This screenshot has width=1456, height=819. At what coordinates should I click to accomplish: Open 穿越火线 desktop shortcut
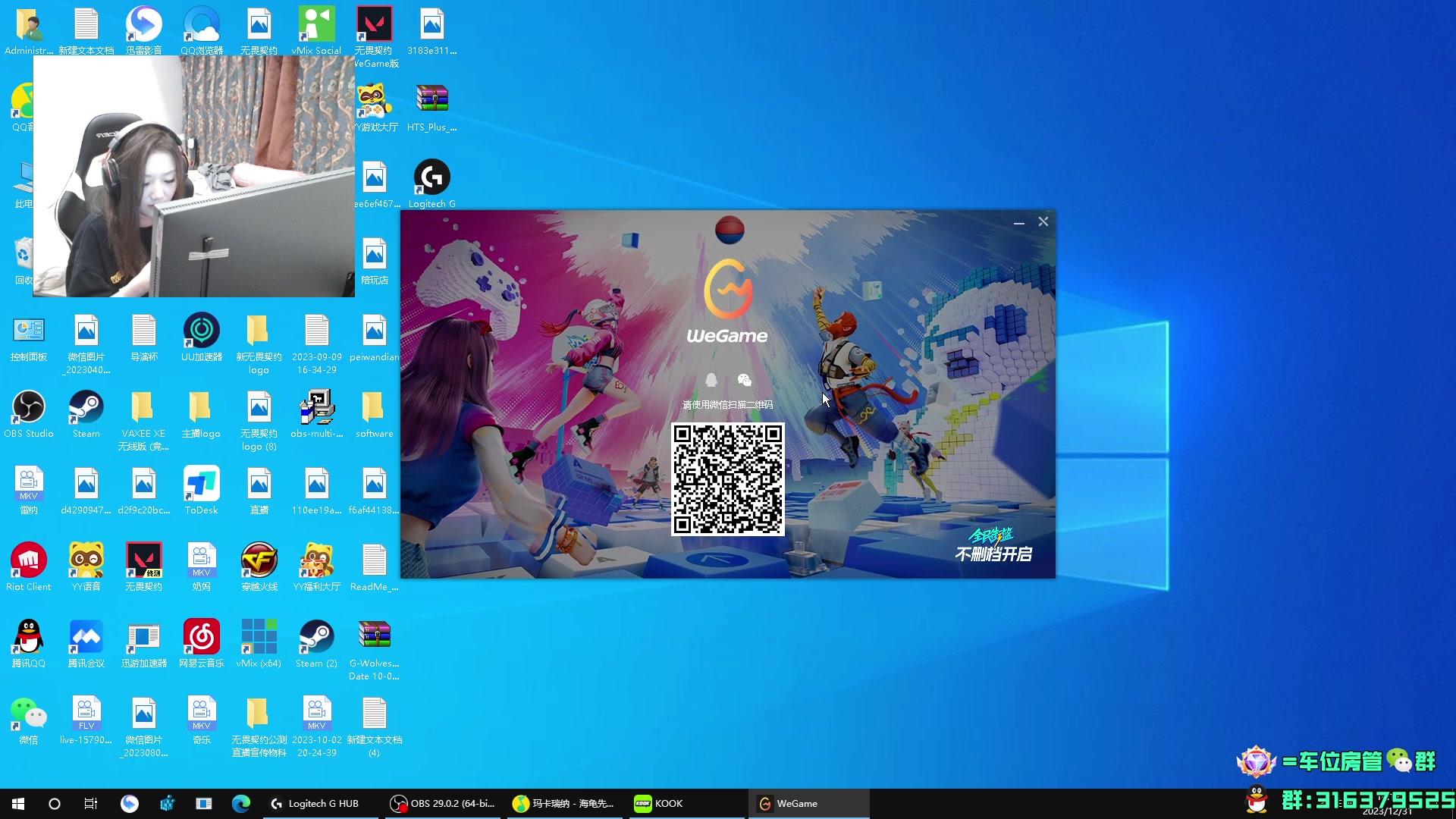point(259,567)
